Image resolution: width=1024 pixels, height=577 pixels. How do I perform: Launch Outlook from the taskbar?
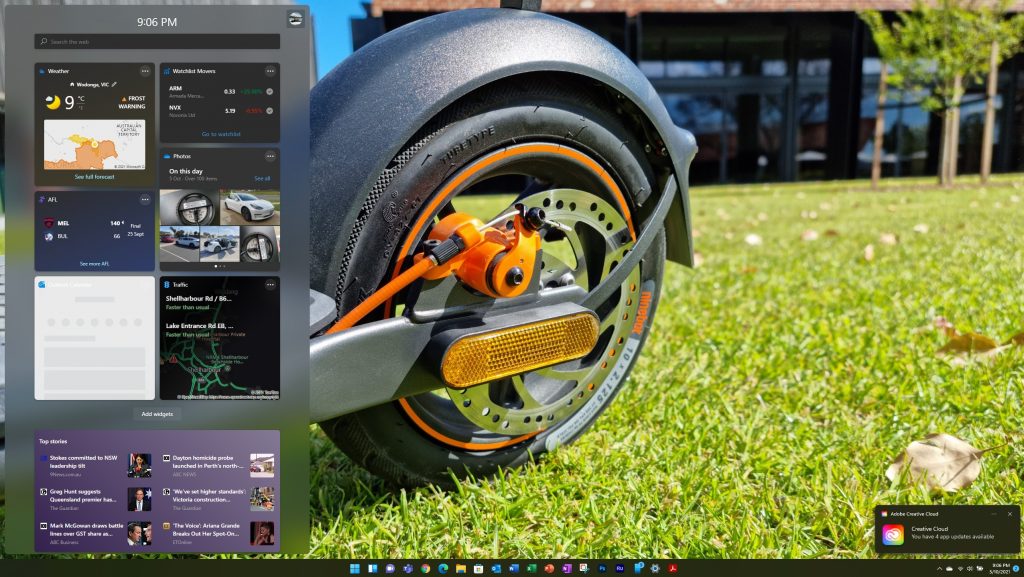(x=496, y=569)
